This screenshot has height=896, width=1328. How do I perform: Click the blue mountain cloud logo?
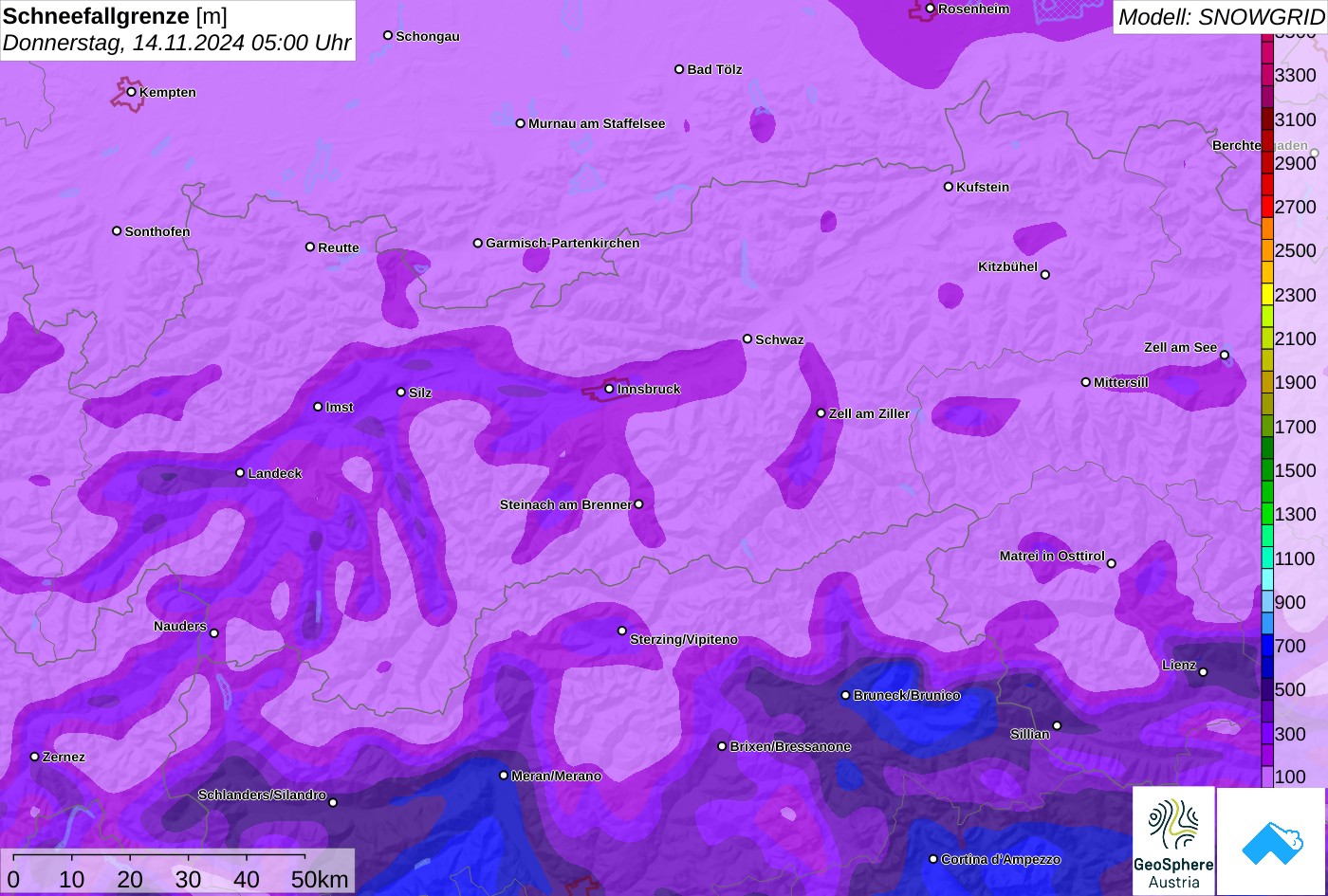[x=1271, y=840]
